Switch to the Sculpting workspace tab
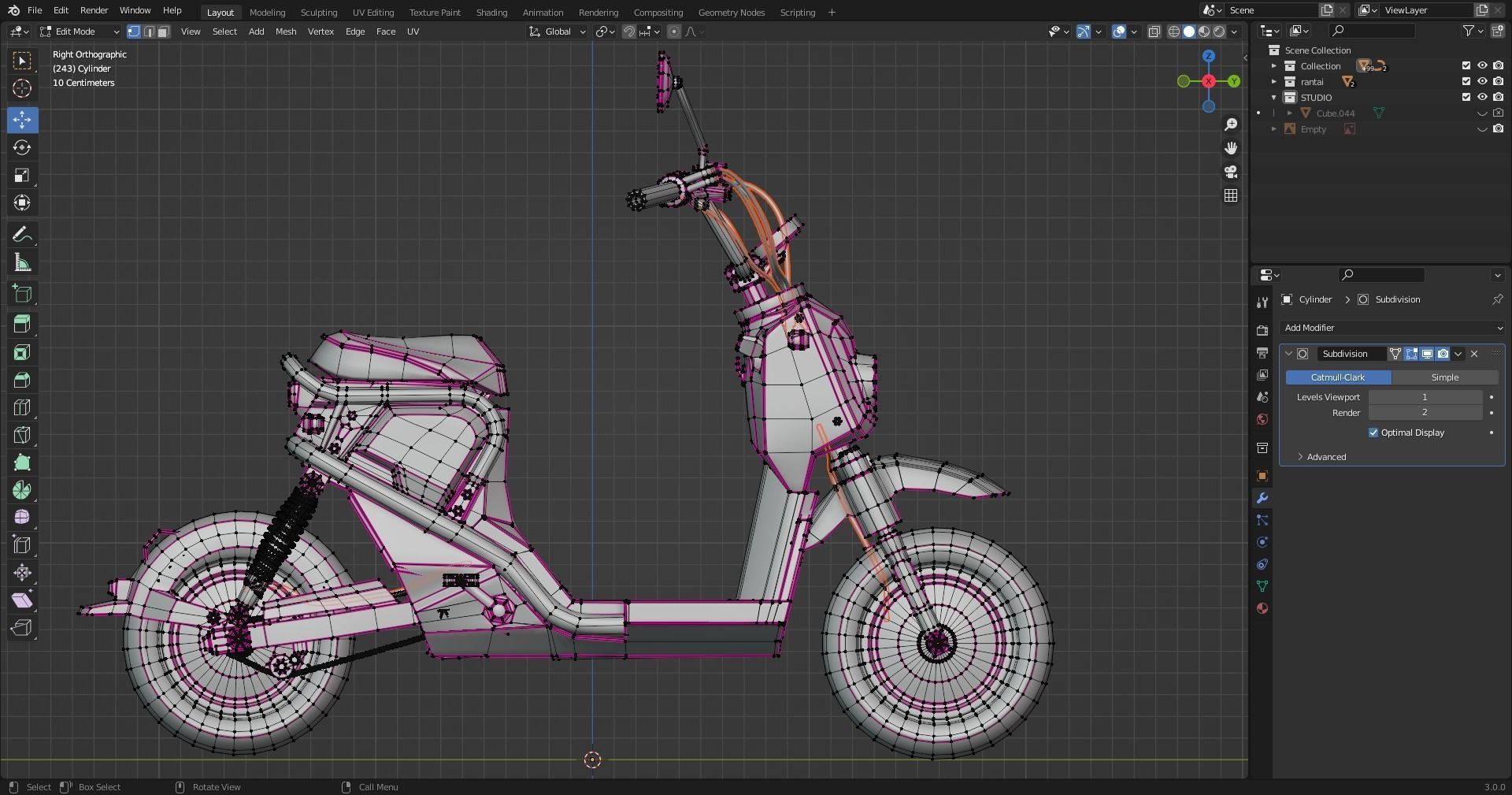This screenshot has height=795, width=1512. tap(319, 13)
